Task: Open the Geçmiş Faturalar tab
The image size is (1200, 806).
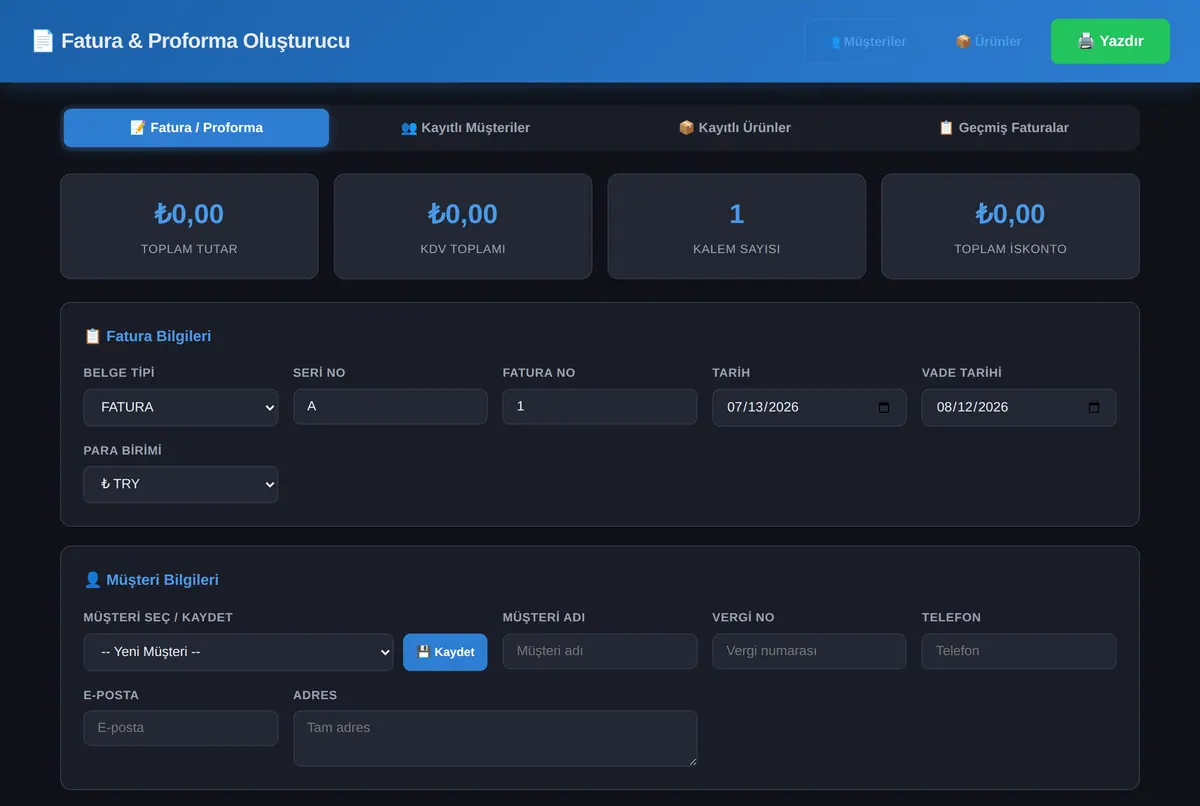Action: [x=1003, y=128]
